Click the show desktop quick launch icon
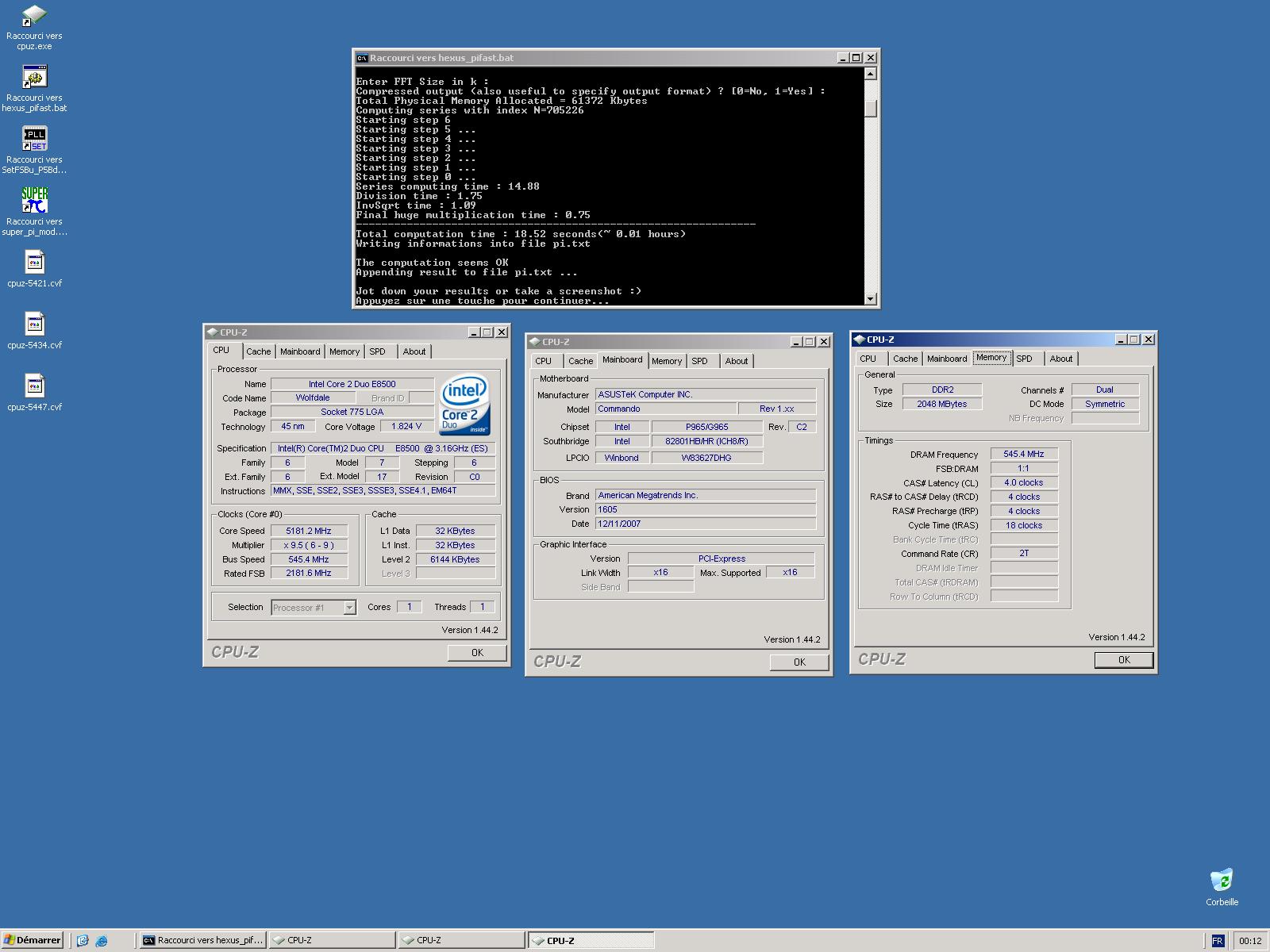 tap(83, 941)
